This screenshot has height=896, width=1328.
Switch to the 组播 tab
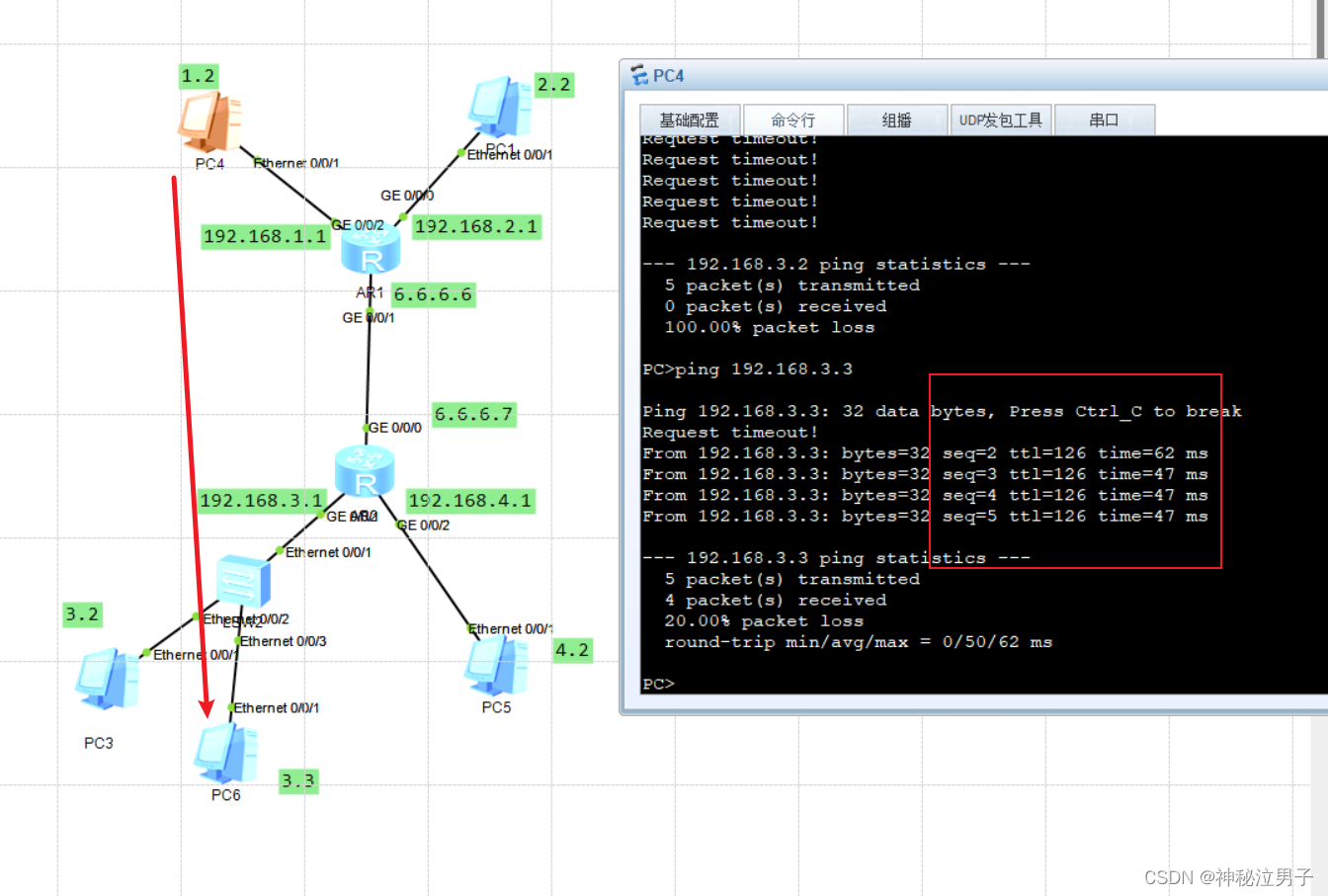(x=896, y=121)
